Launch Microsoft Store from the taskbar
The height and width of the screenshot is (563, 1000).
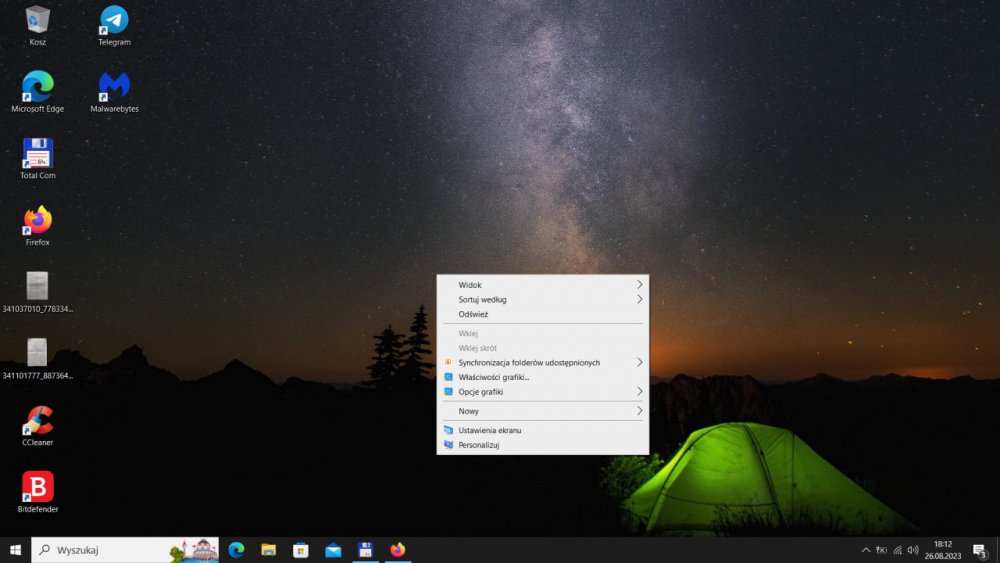[x=300, y=550]
